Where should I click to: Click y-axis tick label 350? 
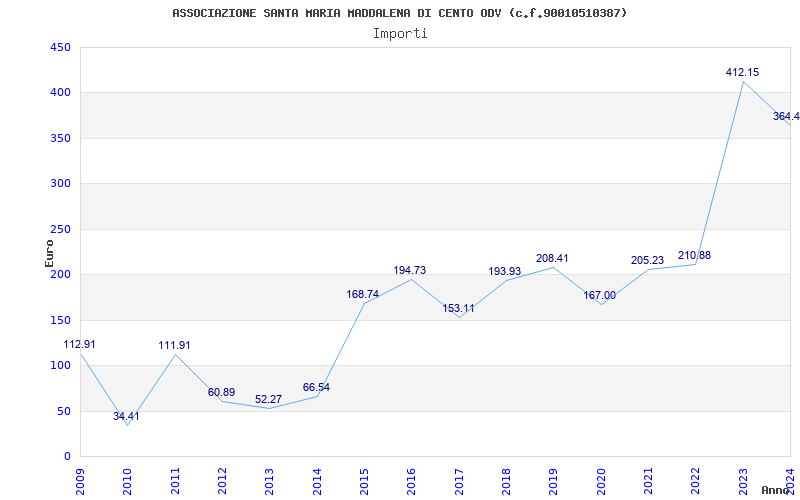pyautogui.click(x=60, y=138)
